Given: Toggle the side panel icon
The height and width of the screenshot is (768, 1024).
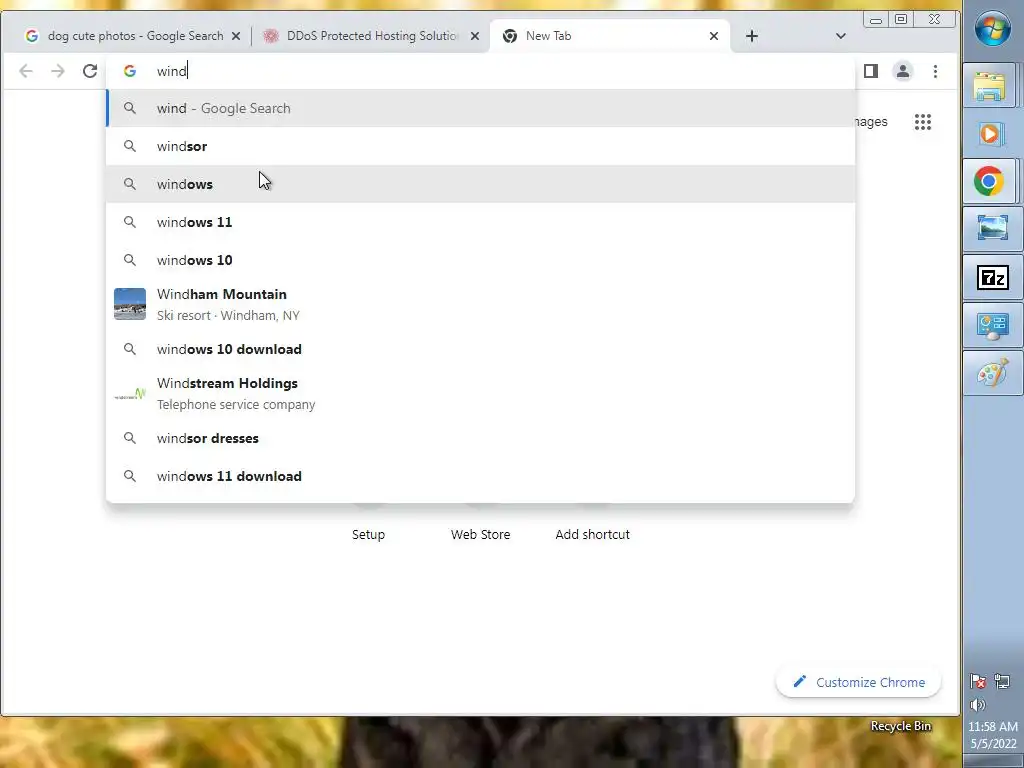Looking at the screenshot, I should click(871, 71).
